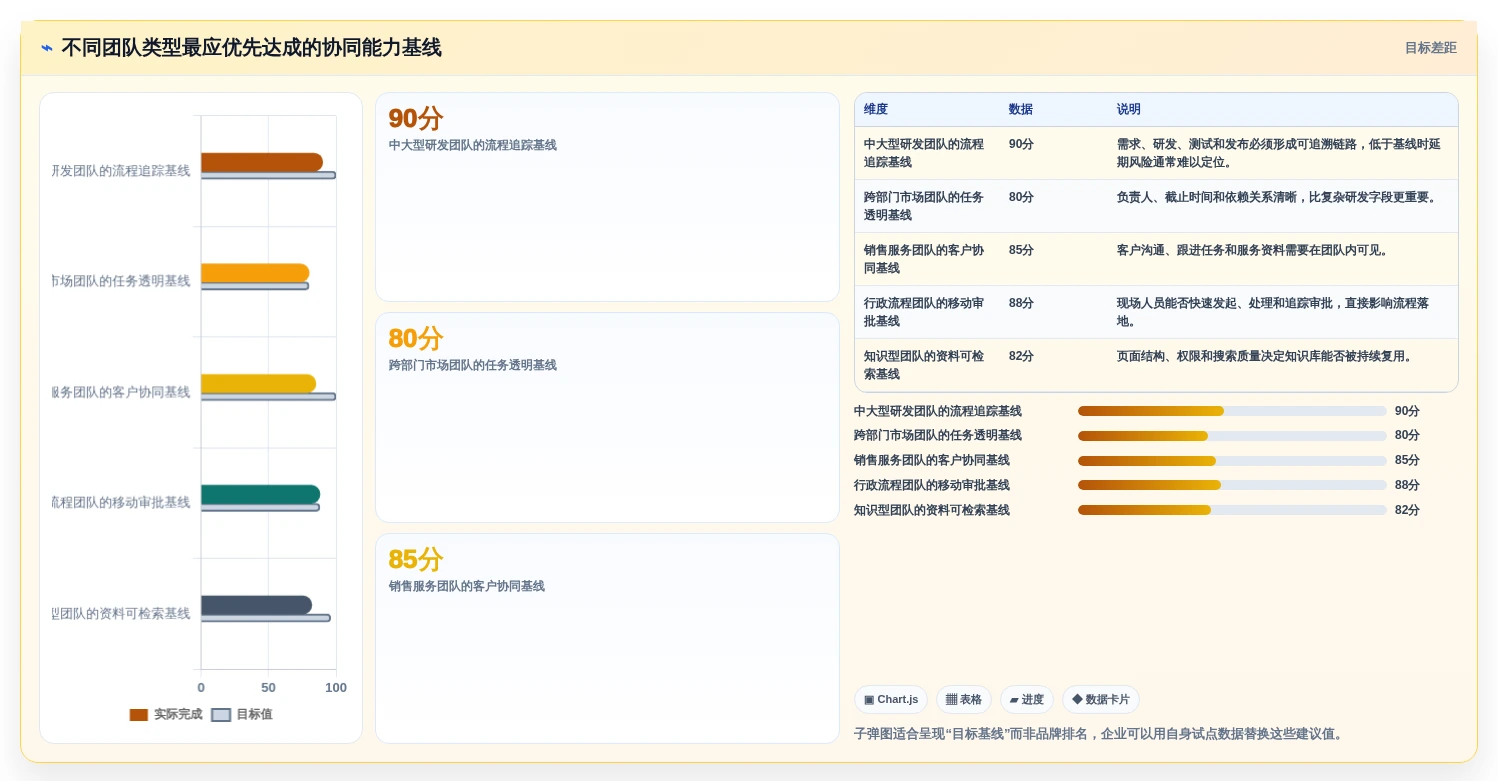Click the chart axis label 50

268,688
